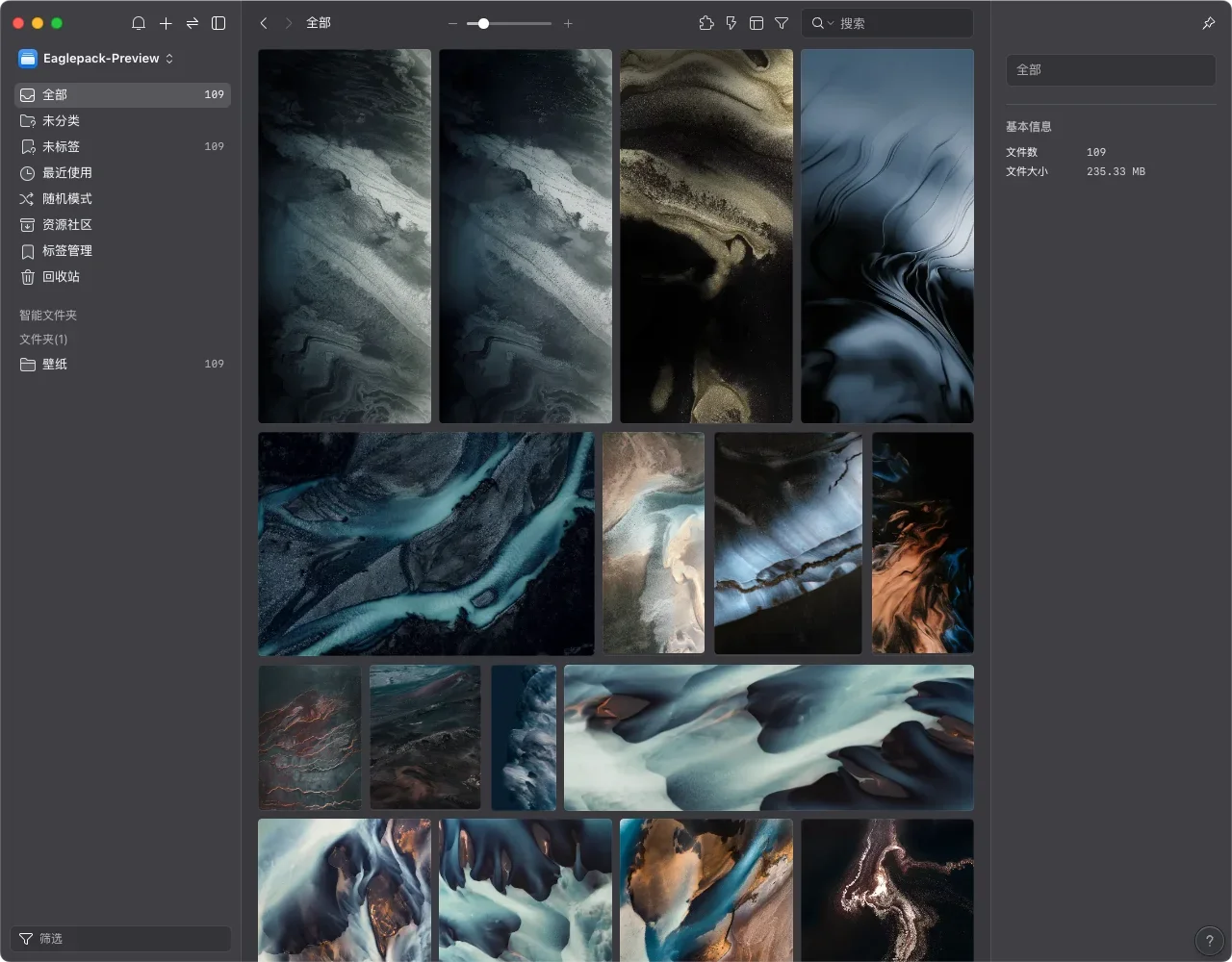Go back with the left chevron button
The image size is (1232, 962).
[x=264, y=23]
